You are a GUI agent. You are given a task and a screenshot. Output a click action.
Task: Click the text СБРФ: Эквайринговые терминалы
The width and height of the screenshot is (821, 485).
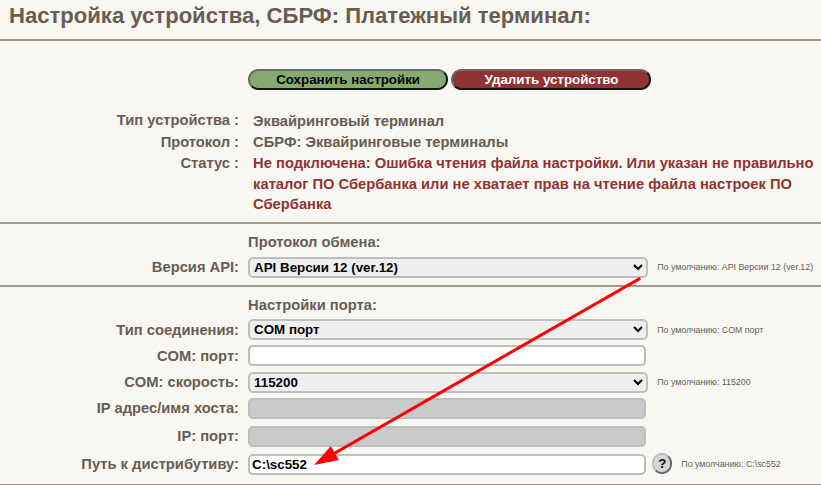pos(380,142)
